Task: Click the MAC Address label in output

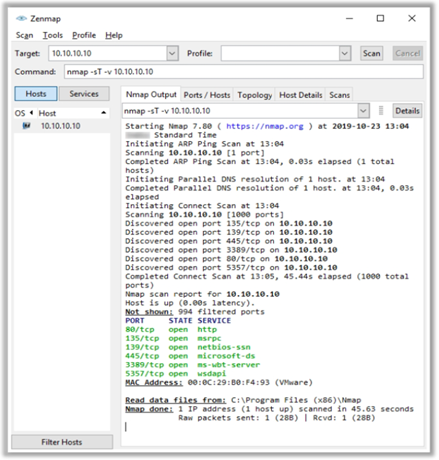Action: click(x=154, y=383)
